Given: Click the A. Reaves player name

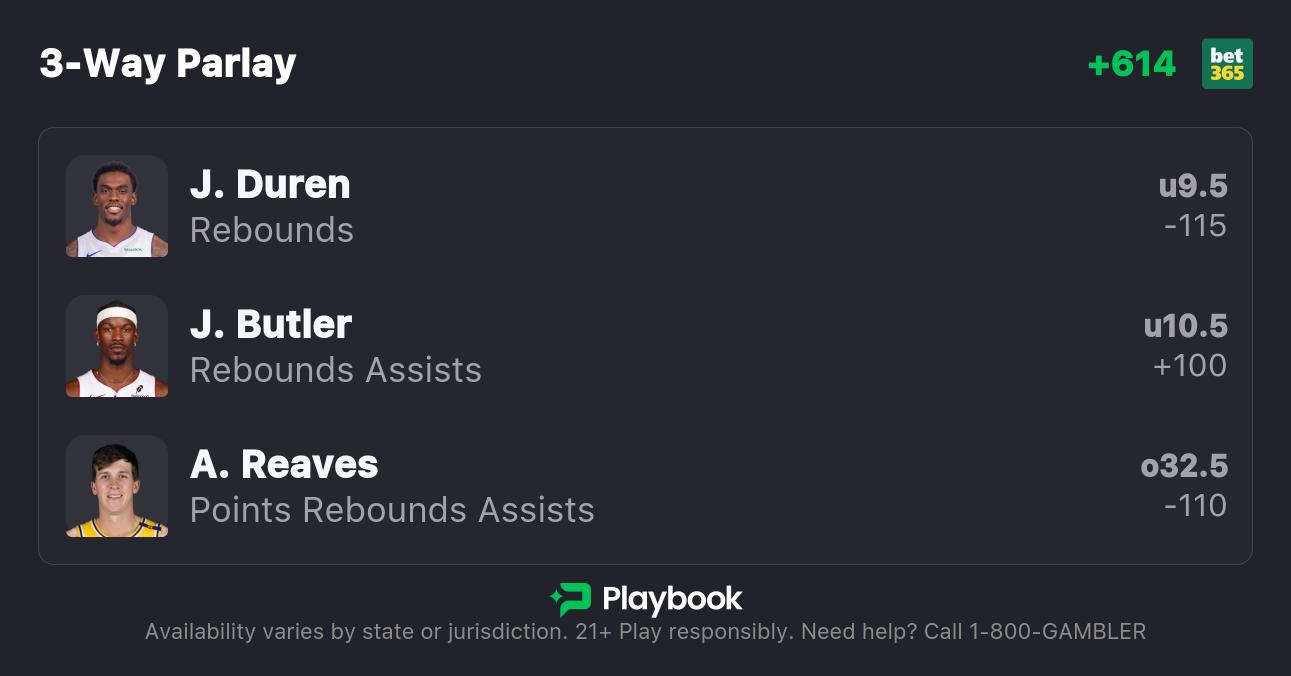Looking at the screenshot, I should click(284, 465).
